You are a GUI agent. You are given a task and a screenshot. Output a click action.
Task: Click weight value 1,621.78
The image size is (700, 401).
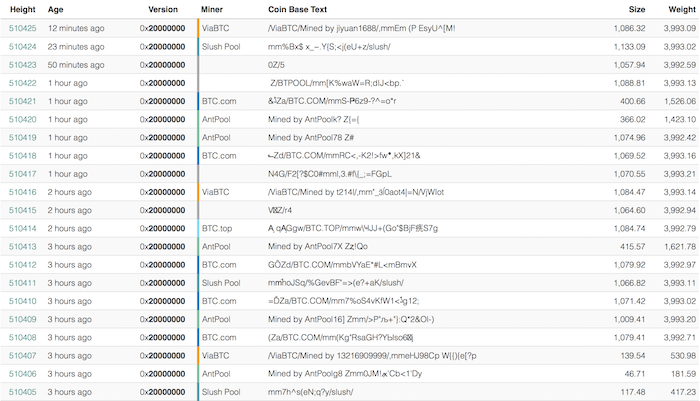click(679, 246)
